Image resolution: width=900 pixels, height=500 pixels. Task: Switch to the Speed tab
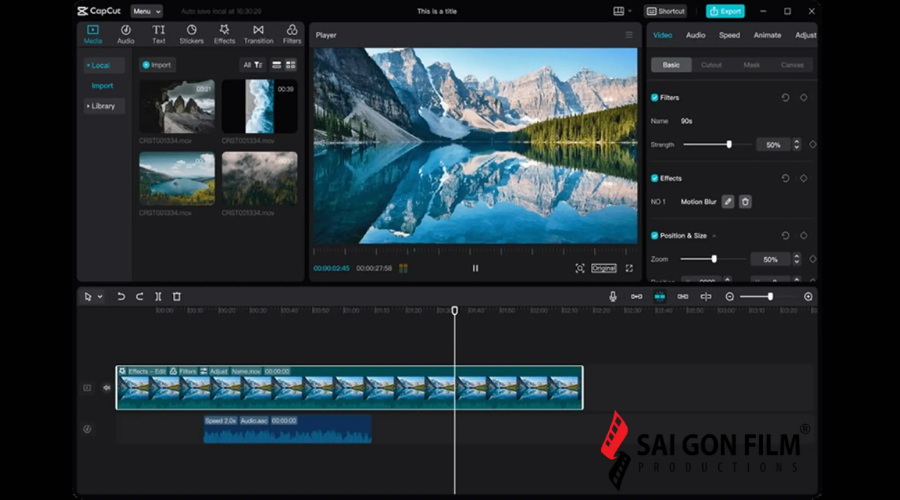click(729, 35)
